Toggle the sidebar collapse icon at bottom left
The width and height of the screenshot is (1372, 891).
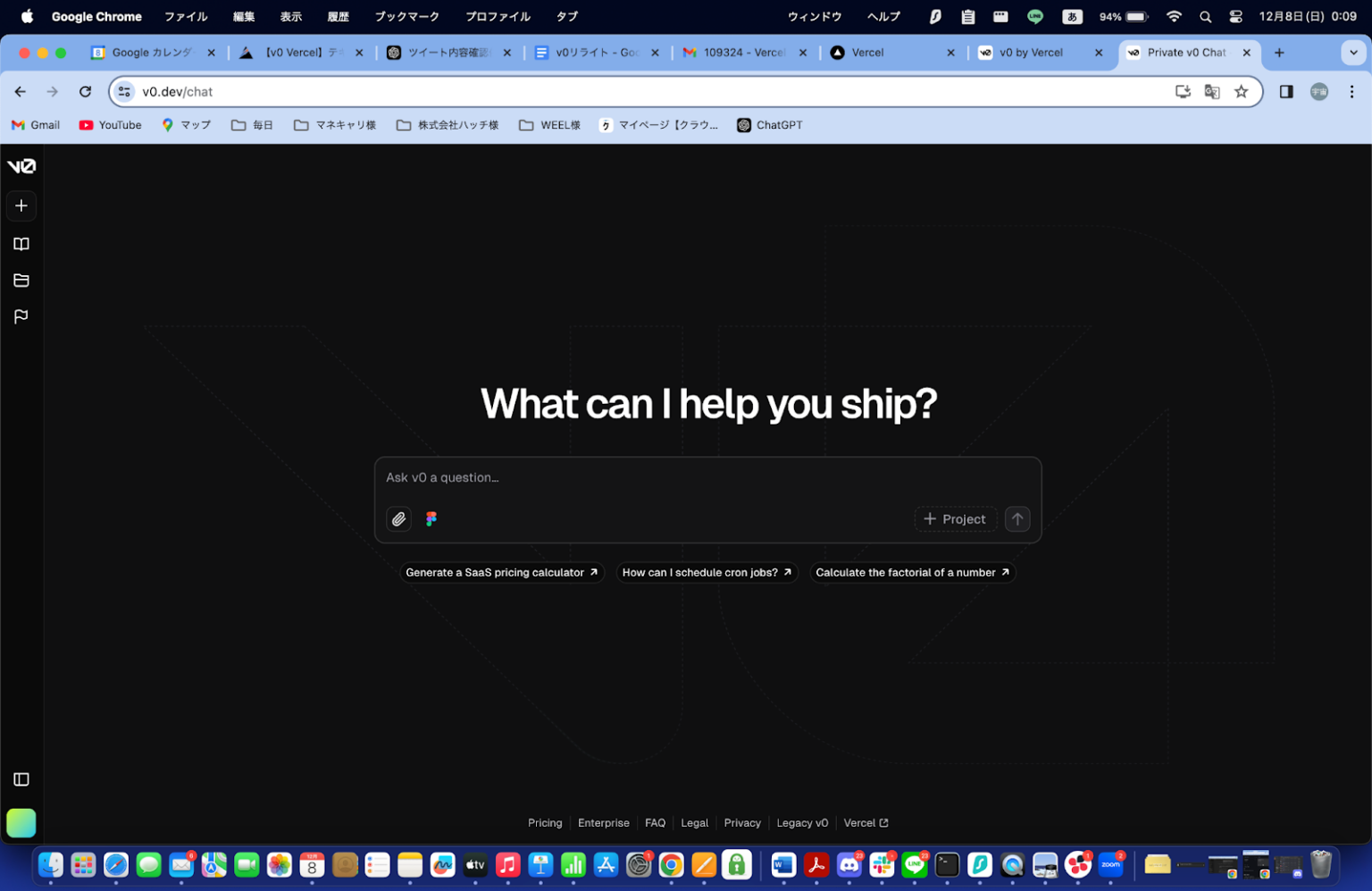click(21, 778)
